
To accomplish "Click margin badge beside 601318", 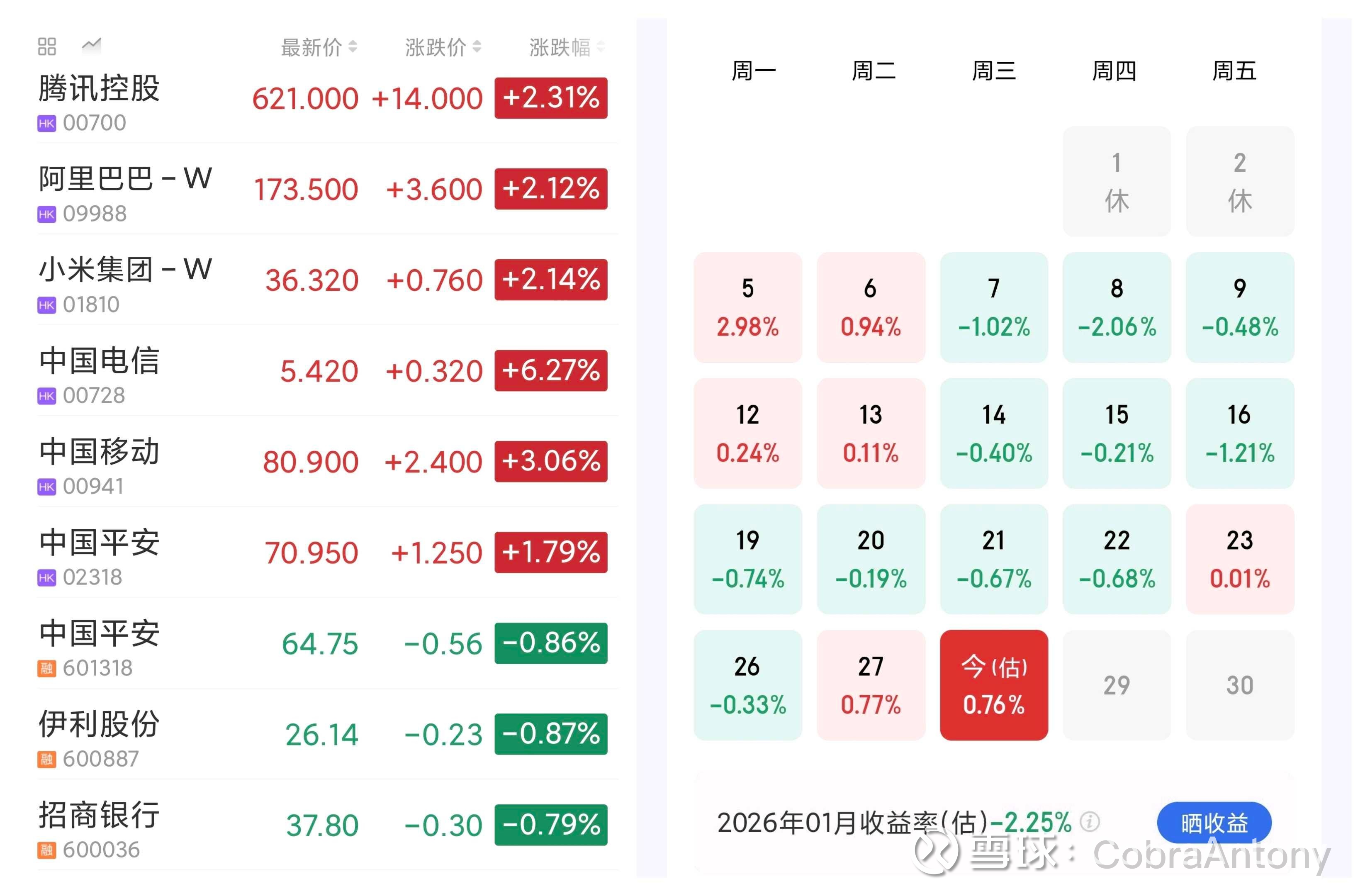I will pos(46,669).
